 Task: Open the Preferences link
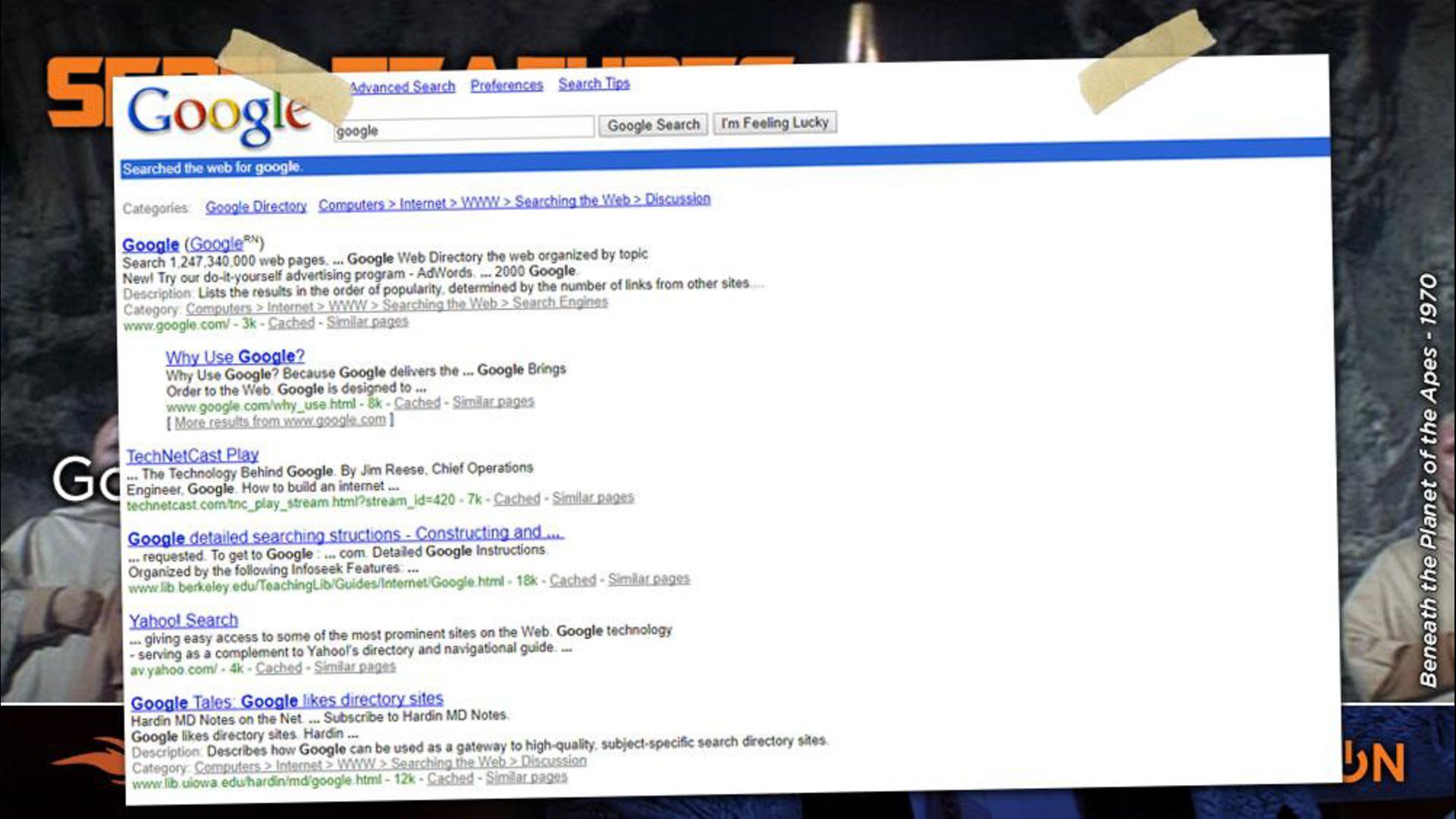(x=507, y=85)
